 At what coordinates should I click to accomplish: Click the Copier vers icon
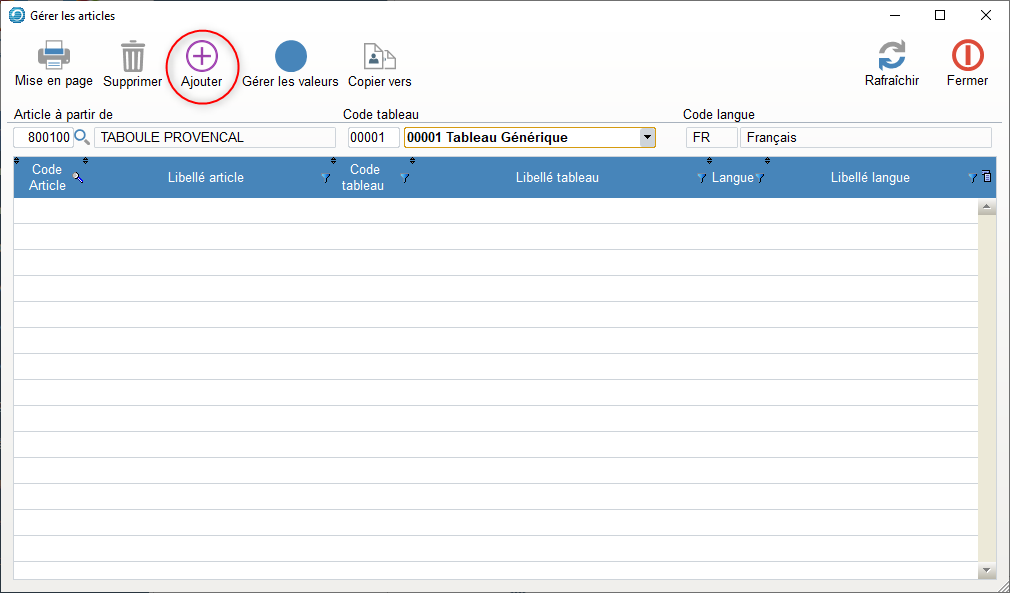point(379,56)
